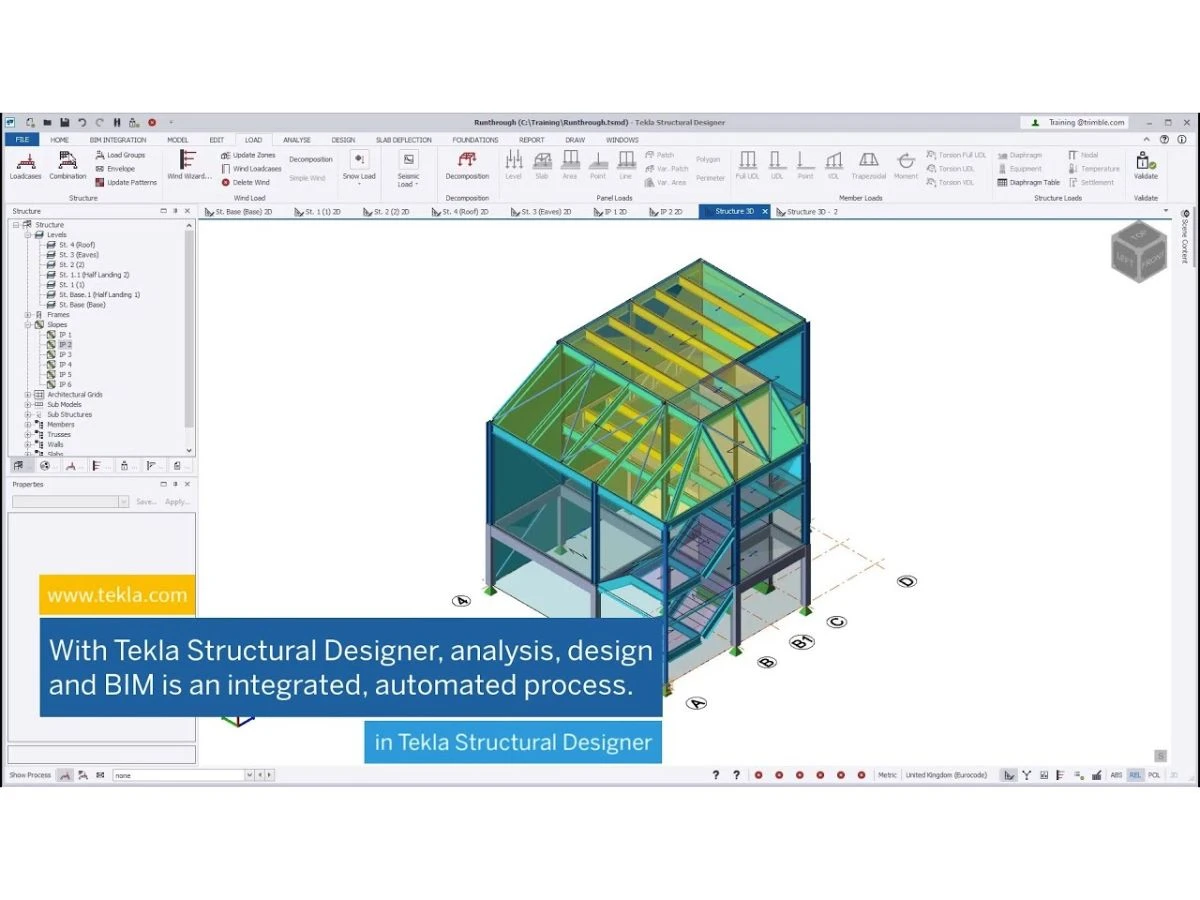Switch to the ANALYSE ribbon tab
Viewport: 1200px width, 900px height.
[x=296, y=140]
